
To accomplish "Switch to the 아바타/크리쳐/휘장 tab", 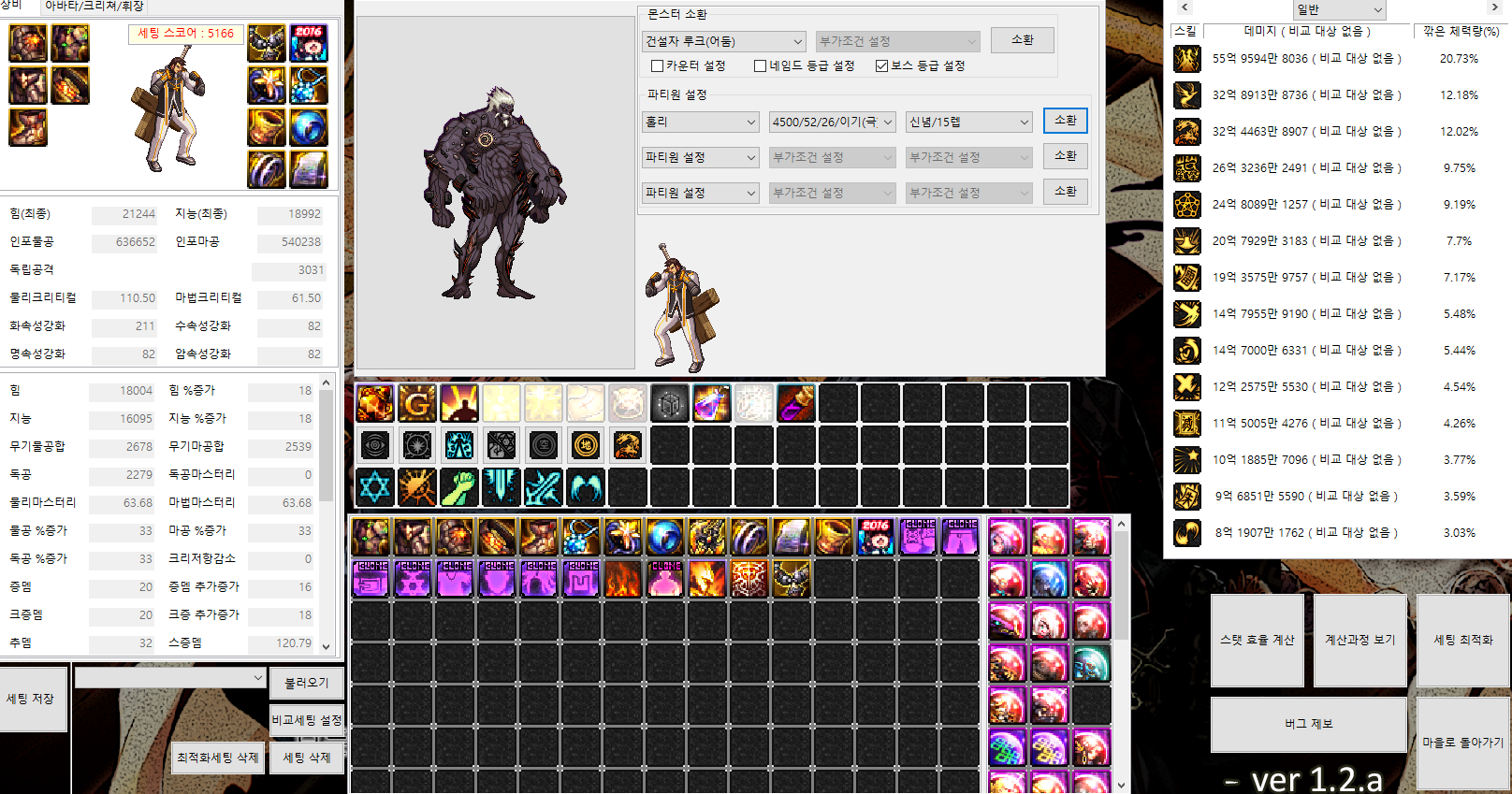I will point(94,6).
